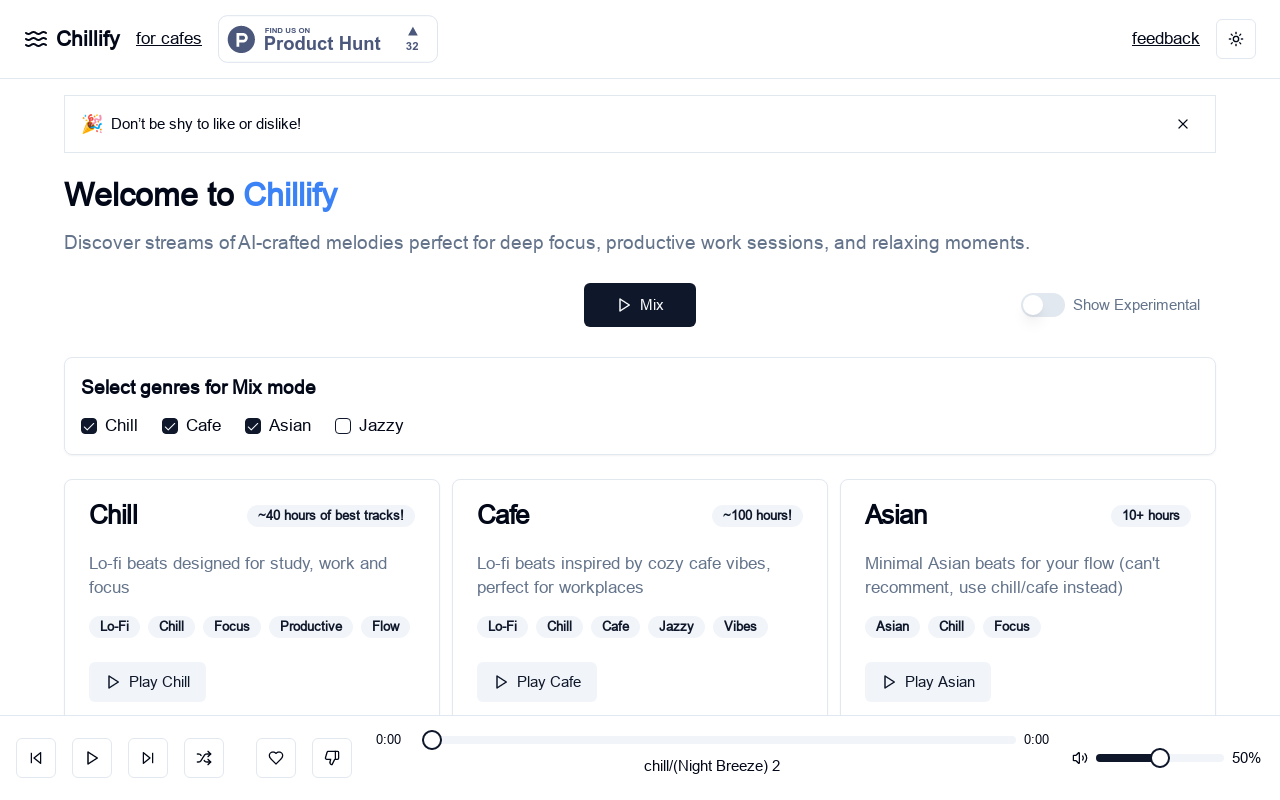Dislike the track with thumbs-down icon
Viewport: 1280px width, 800px height.
point(332,758)
